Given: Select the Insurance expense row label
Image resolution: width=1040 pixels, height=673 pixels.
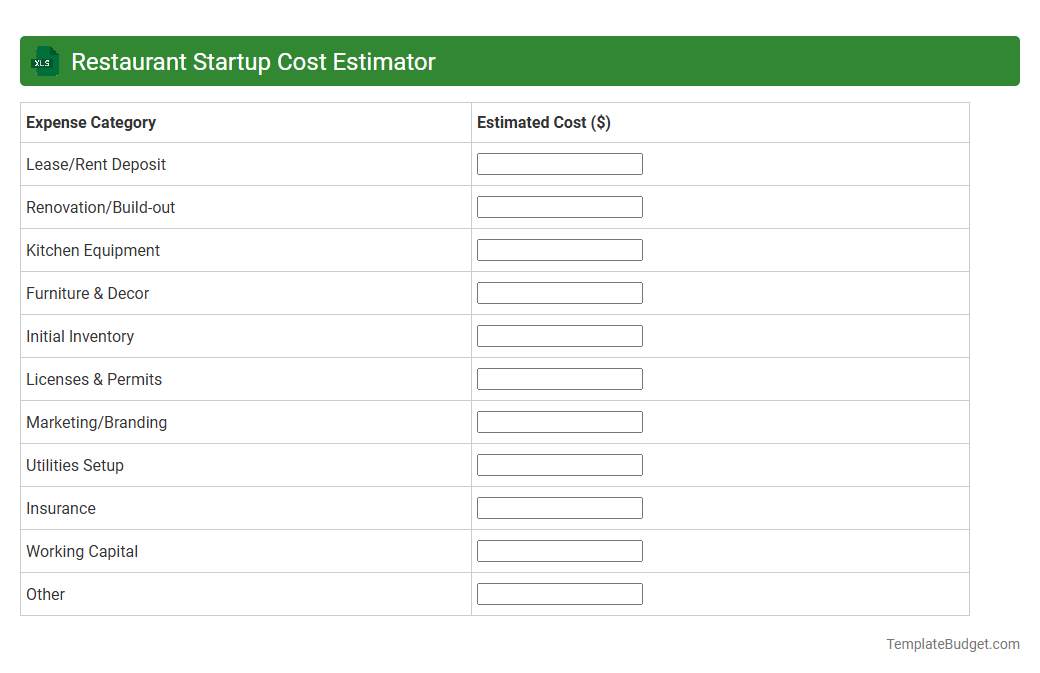Looking at the screenshot, I should (x=61, y=508).
